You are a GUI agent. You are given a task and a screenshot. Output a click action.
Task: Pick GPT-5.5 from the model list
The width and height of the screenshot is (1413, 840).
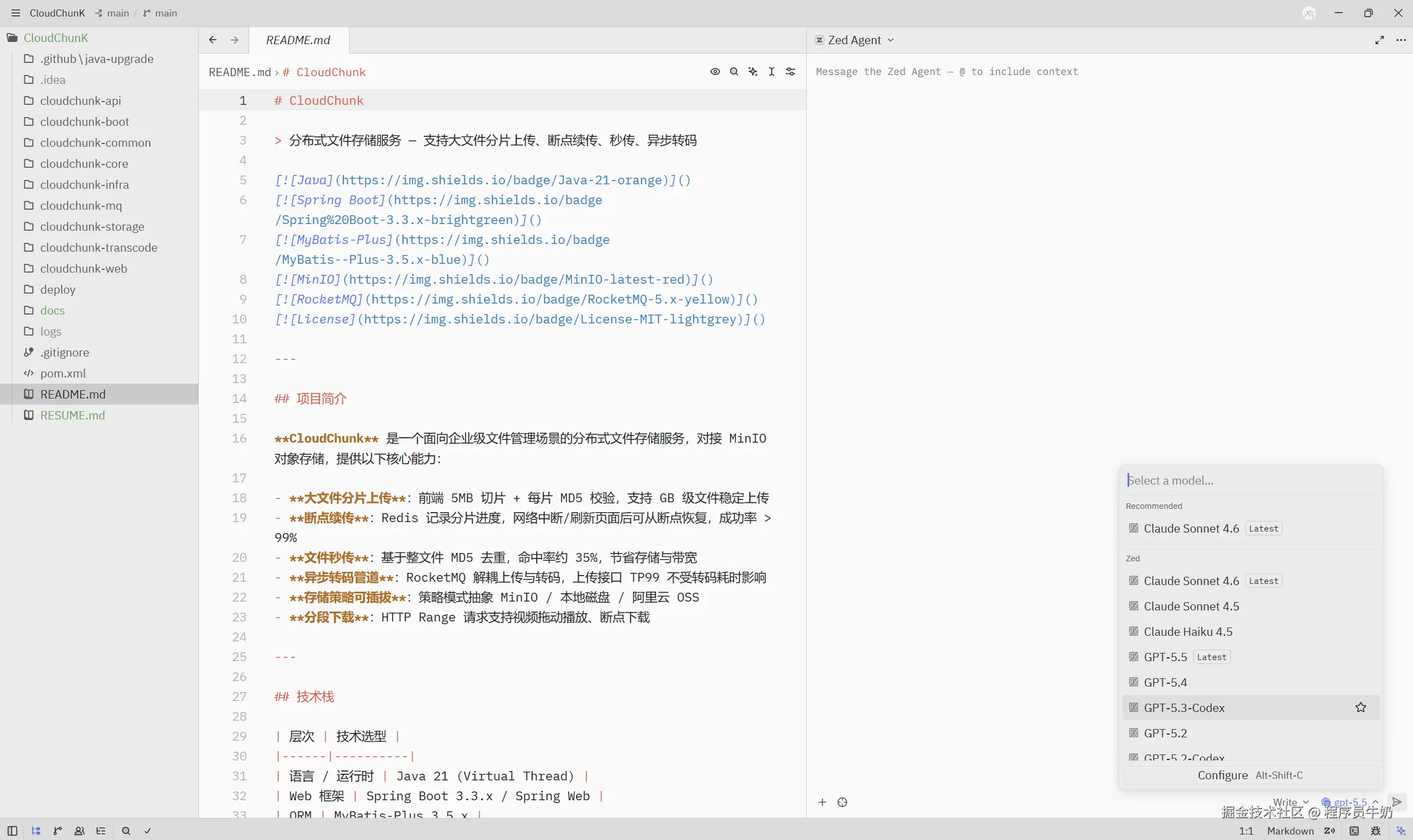[x=1251, y=657]
